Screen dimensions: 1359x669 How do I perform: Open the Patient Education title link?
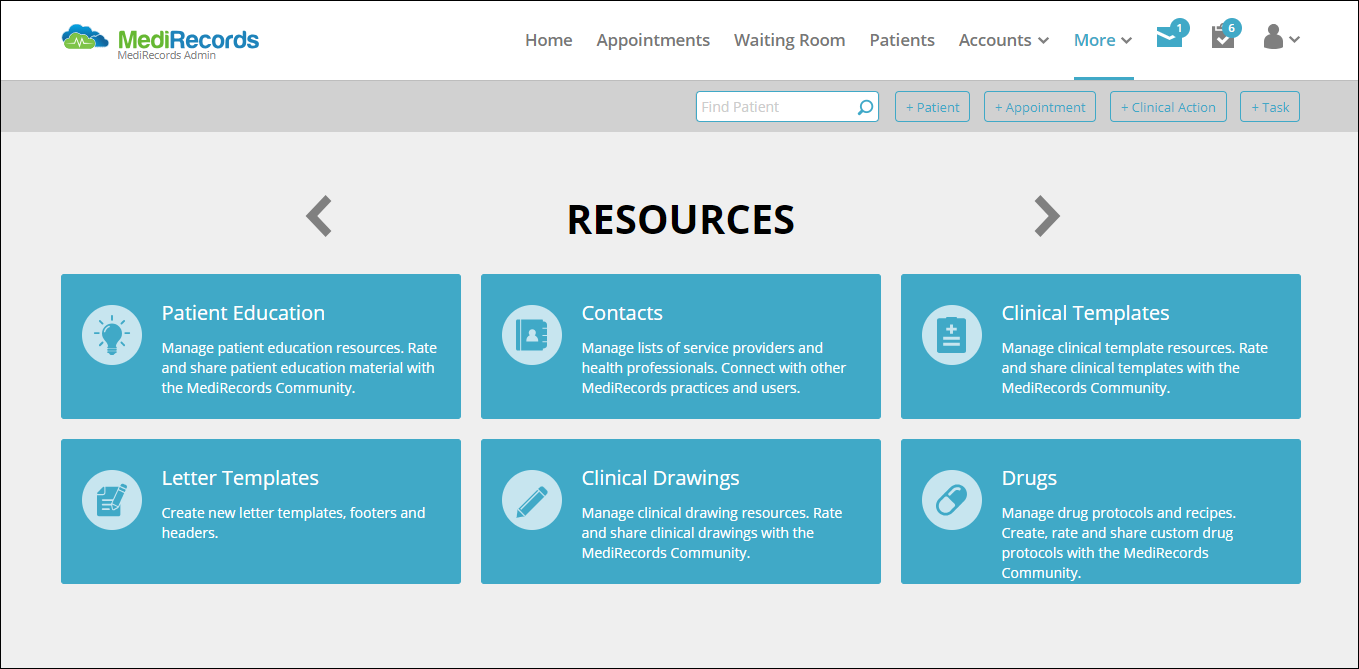pyautogui.click(x=243, y=313)
